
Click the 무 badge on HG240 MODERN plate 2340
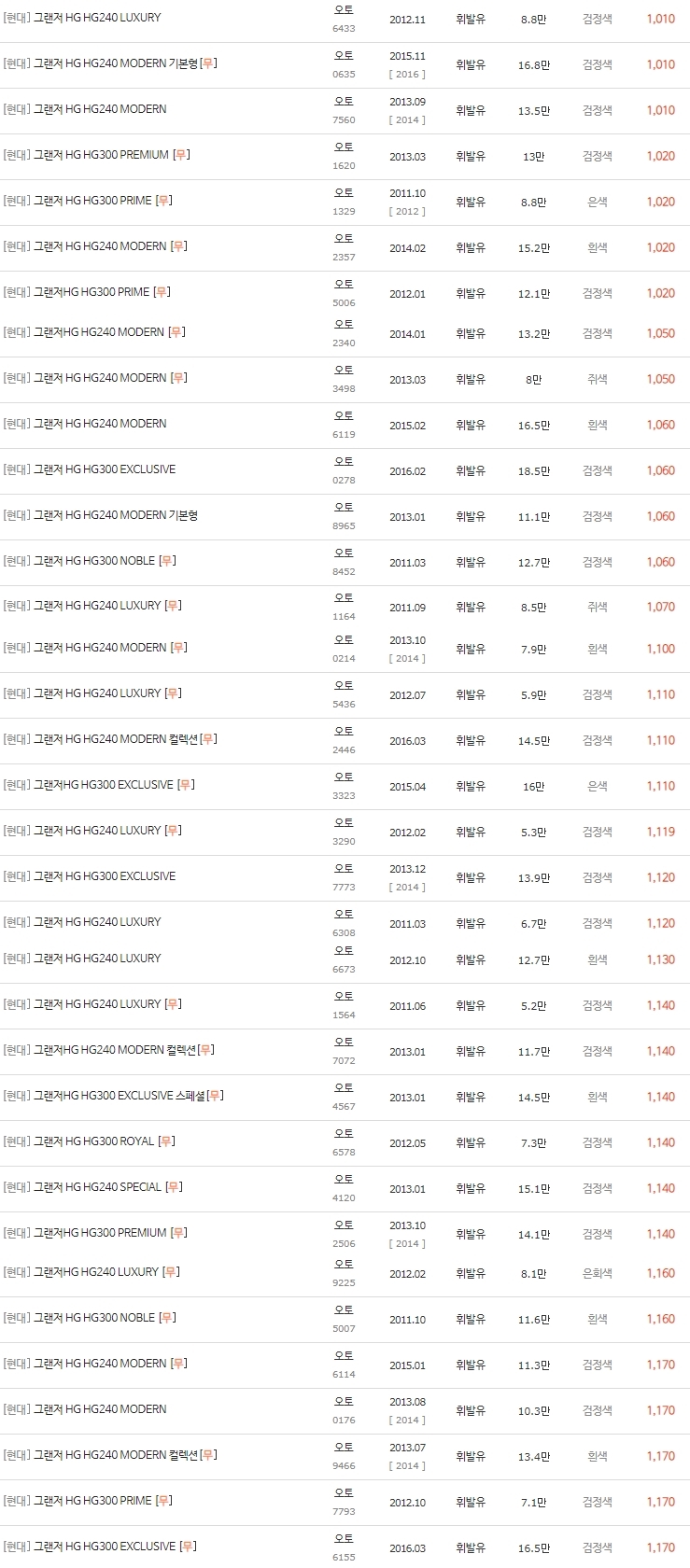(176, 332)
